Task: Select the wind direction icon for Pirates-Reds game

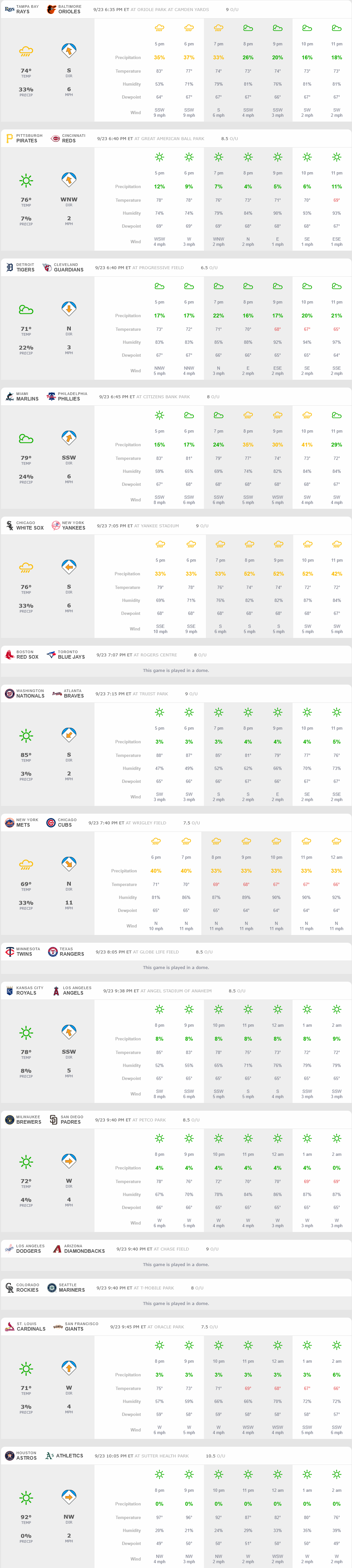Action: [69, 180]
